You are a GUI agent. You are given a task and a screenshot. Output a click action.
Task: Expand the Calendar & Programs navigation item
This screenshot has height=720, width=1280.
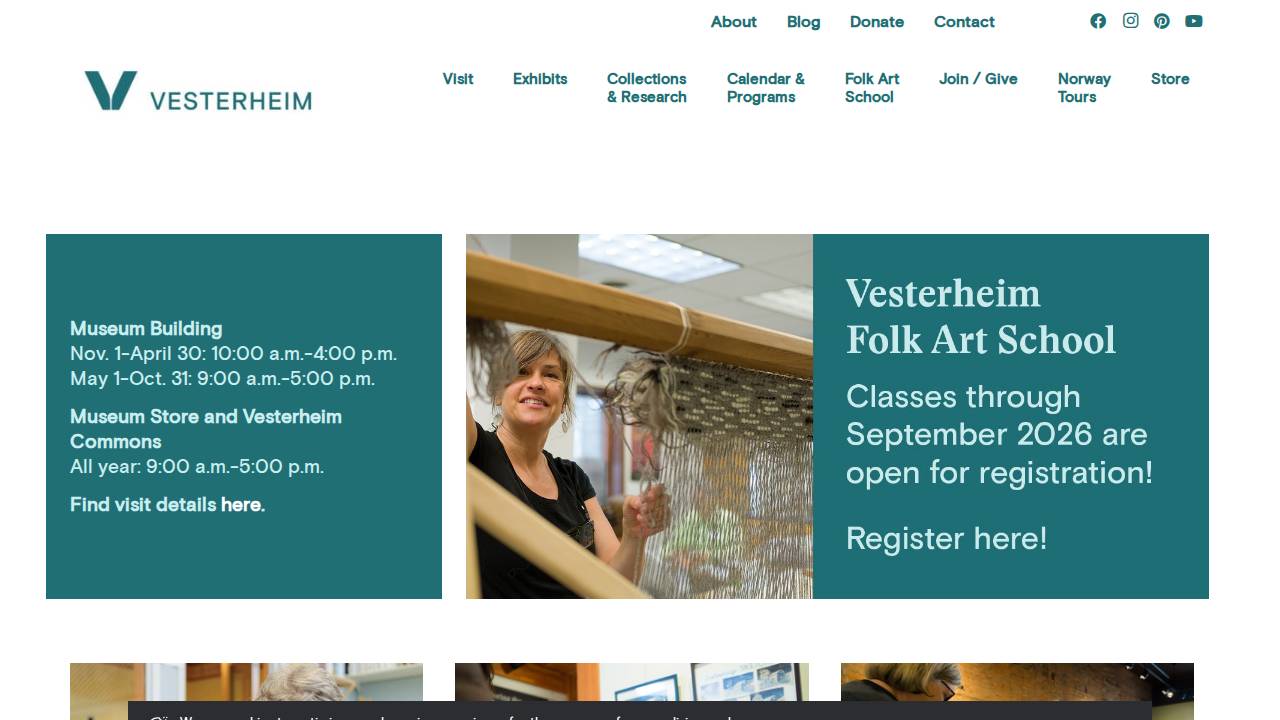click(766, 88)
